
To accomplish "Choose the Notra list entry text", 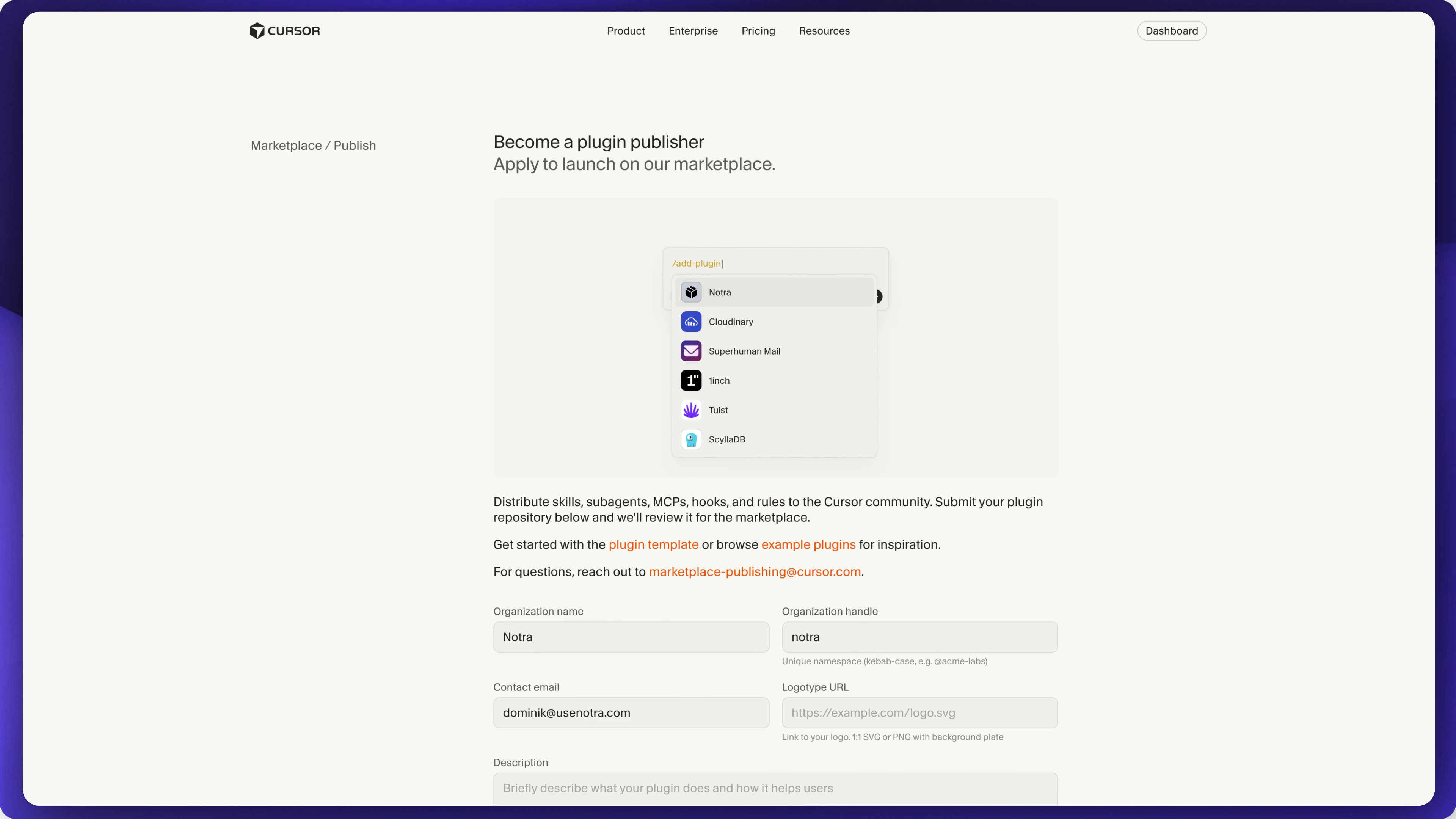I will click(x=720, y=292).
